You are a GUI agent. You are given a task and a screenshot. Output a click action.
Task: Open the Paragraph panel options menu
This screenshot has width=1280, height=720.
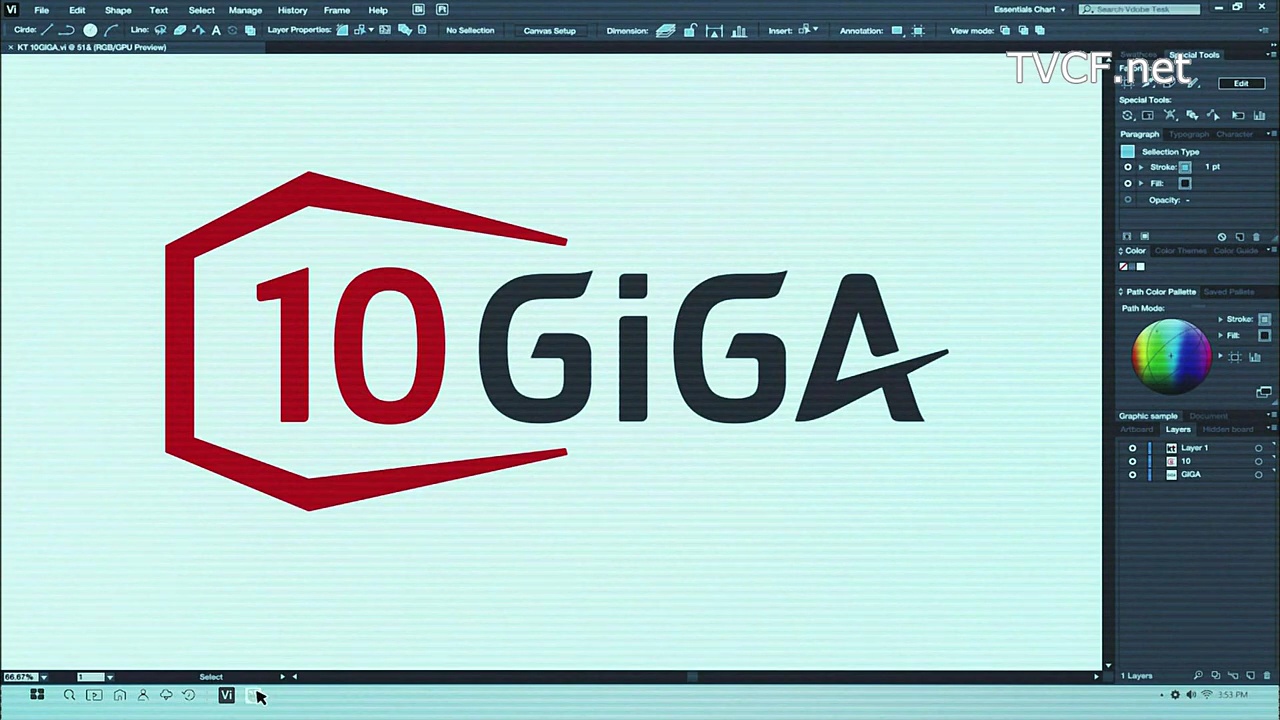click(x=1271, y=134)
